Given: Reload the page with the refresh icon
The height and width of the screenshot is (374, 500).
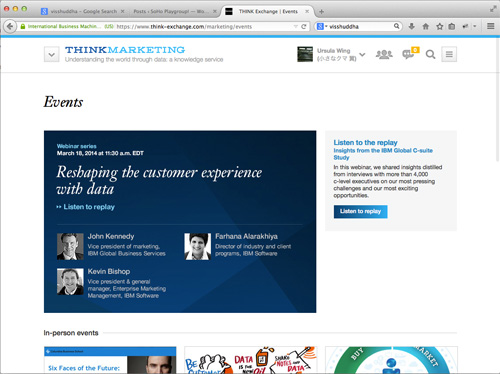Looking at the screenshot, I should pos(304,26).
